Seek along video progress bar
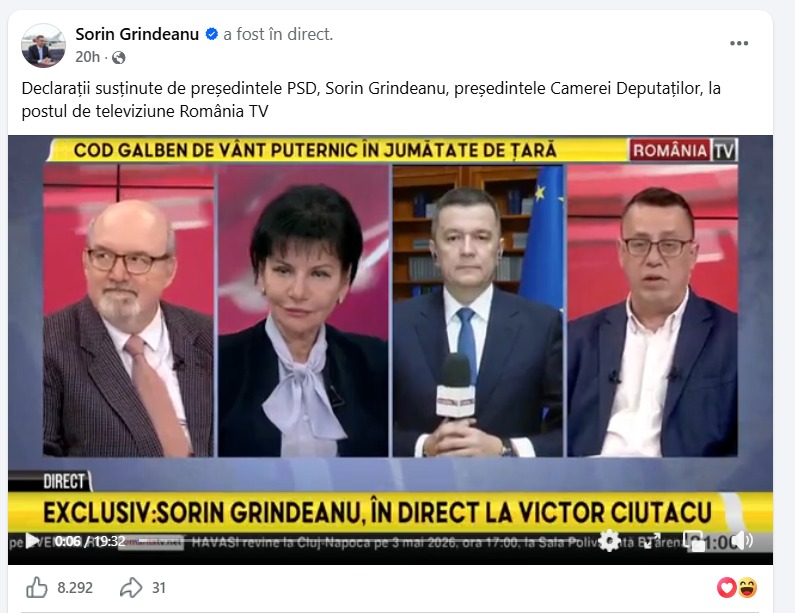 click(365, 541)
